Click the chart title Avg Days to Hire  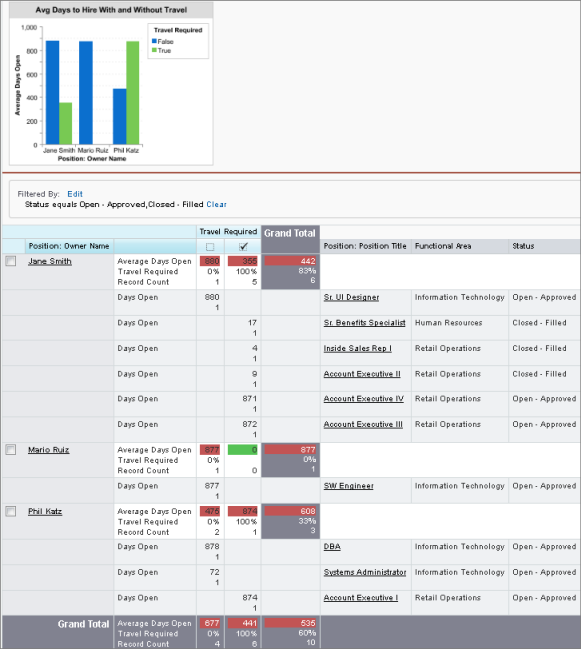111,10
